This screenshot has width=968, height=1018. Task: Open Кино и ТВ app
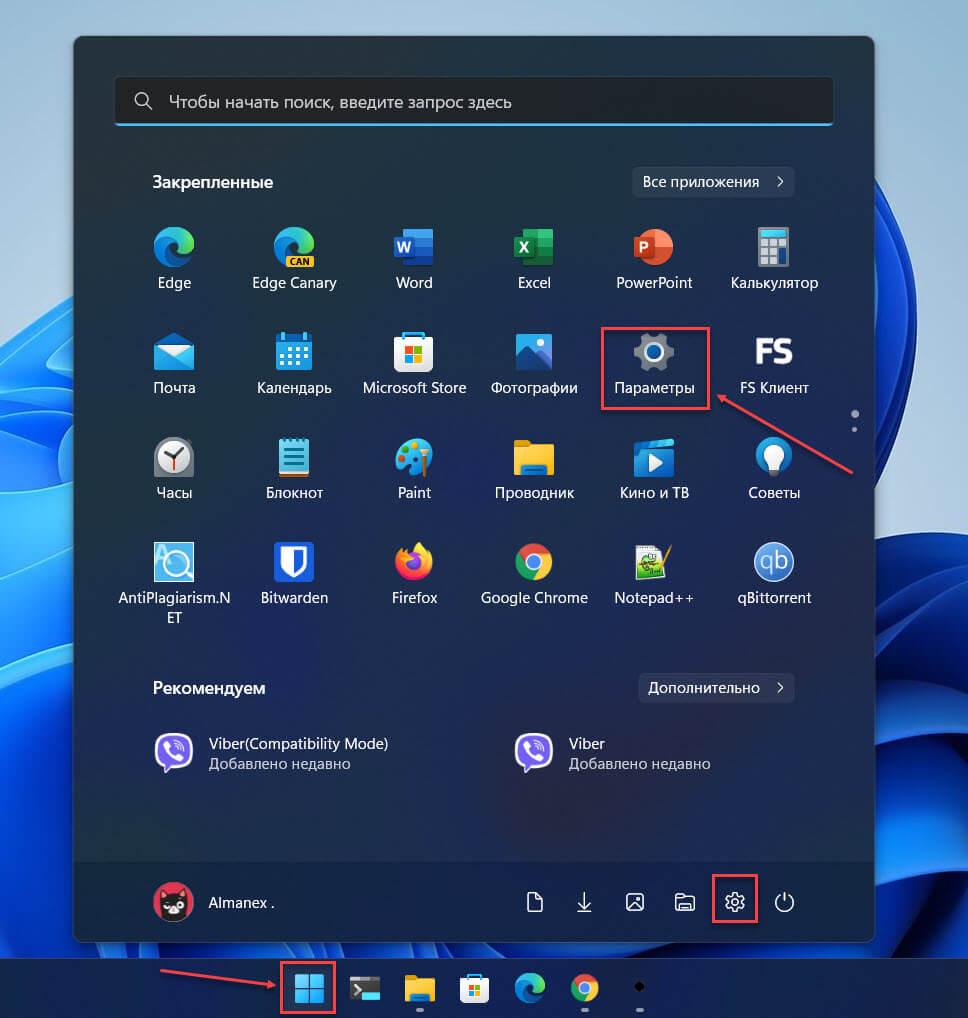[x=654, y=468]
